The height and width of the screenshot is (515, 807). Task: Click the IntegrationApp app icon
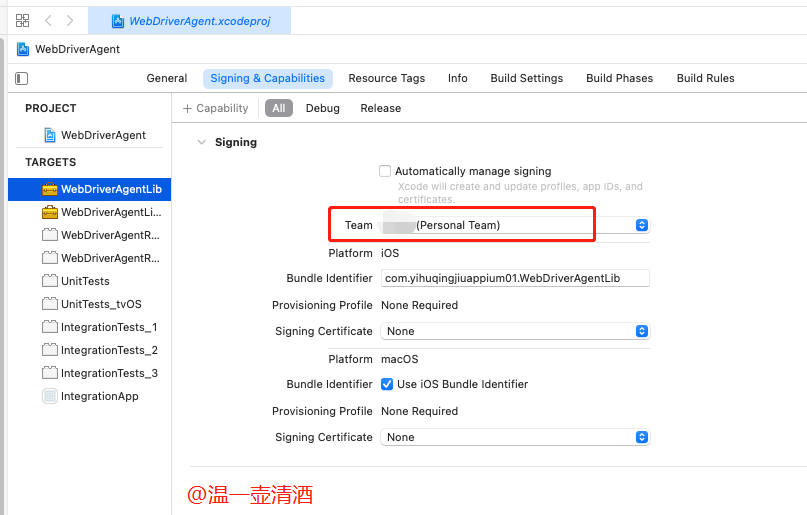(50, 396)
